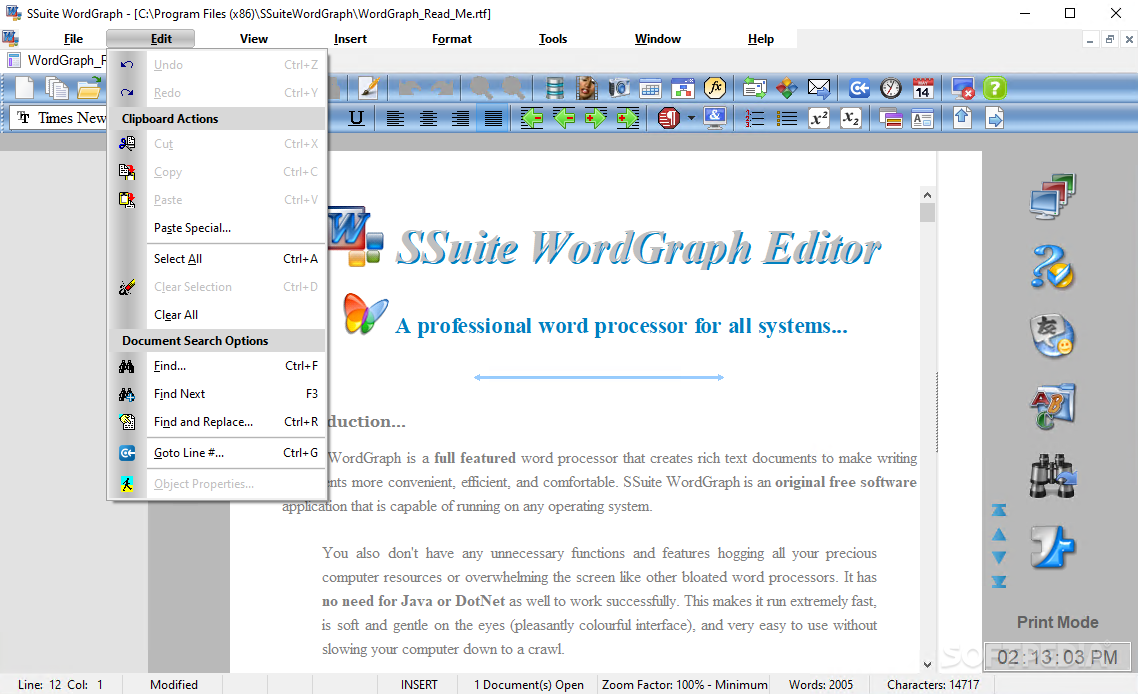Click the page right-arrow icon

coord(995,118)
